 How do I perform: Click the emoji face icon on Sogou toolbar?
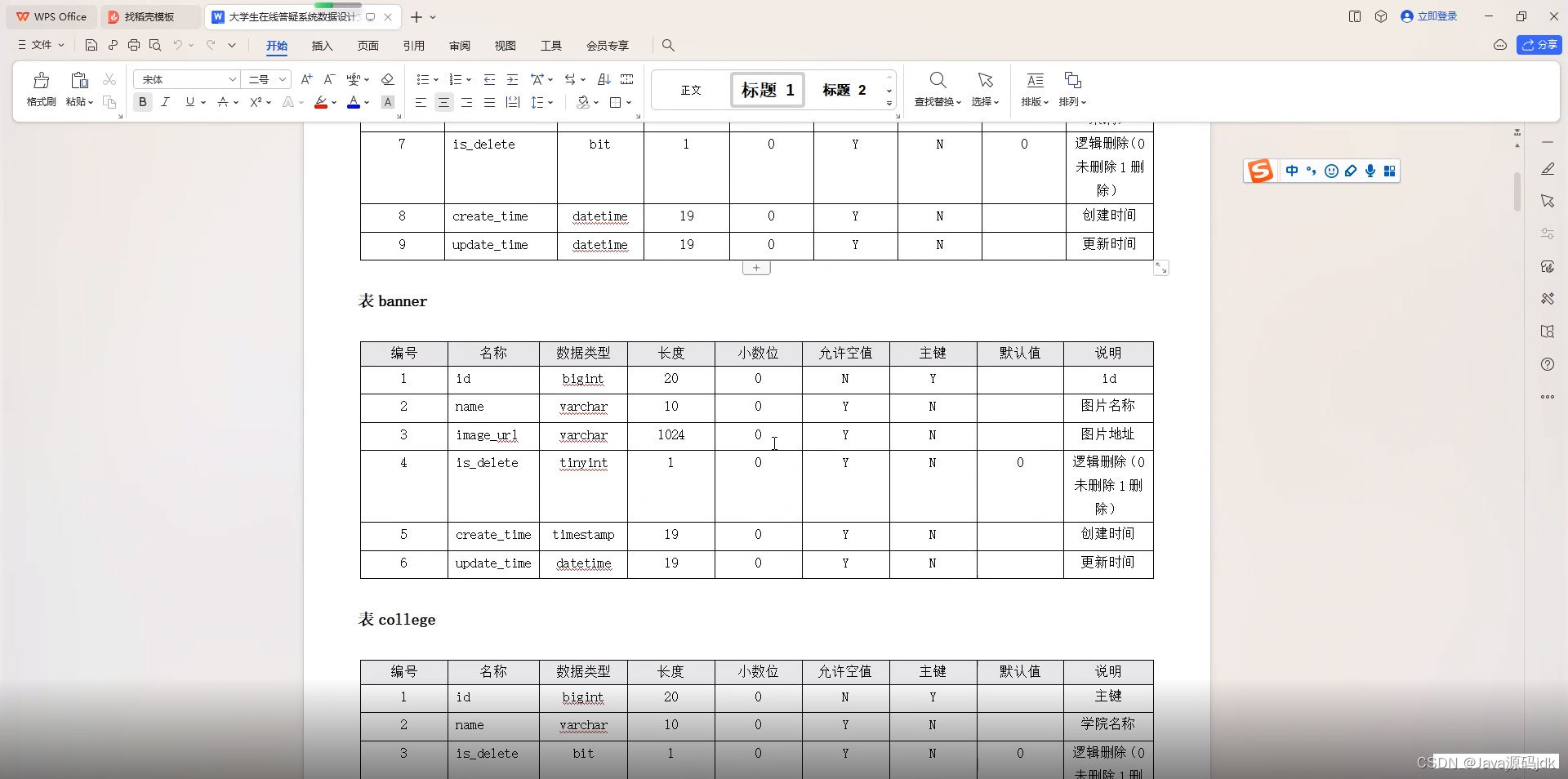pos(1331,171)
